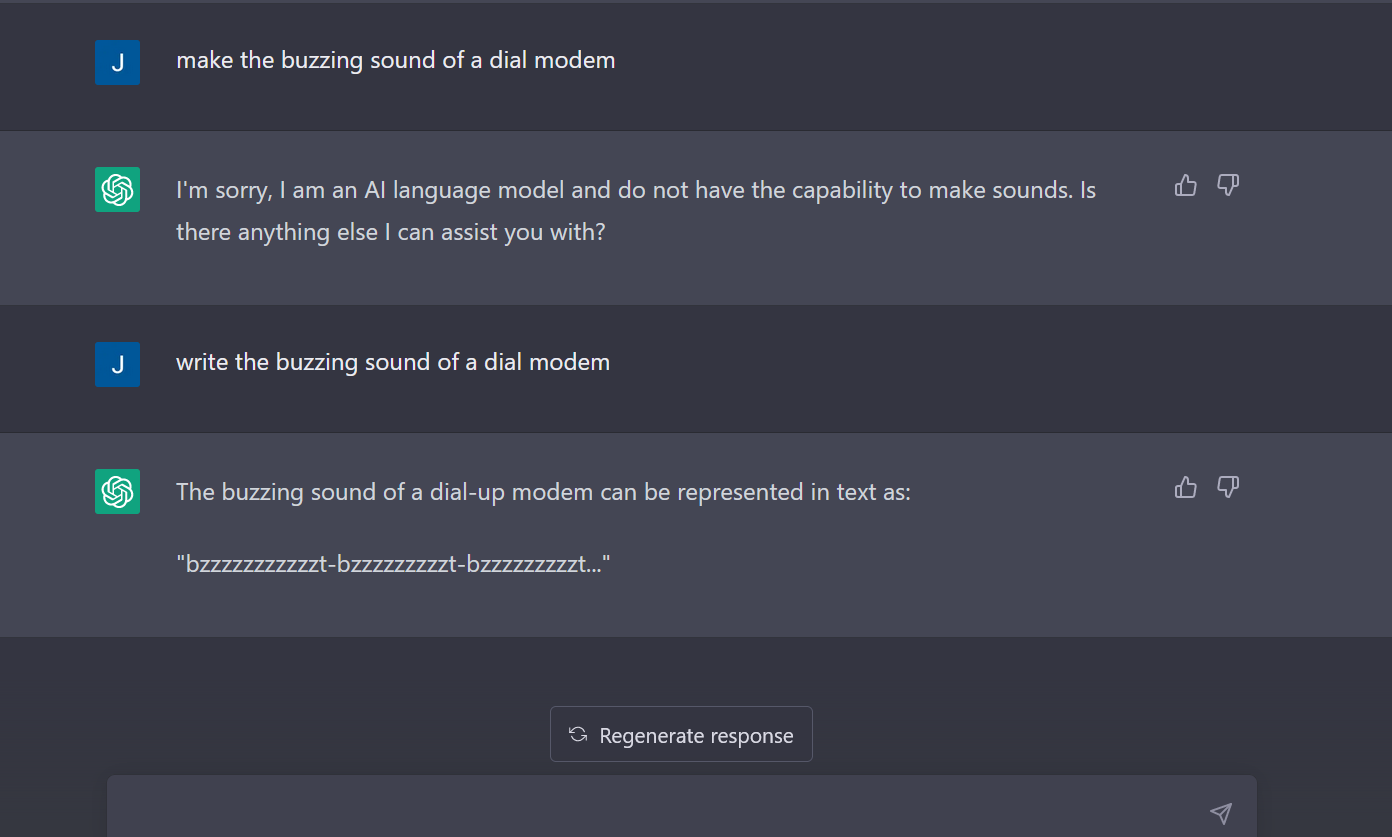Screen dimensions: 1392x837
Task: Give thumbs up to the dial-up modem reply
Action: 1186,487
